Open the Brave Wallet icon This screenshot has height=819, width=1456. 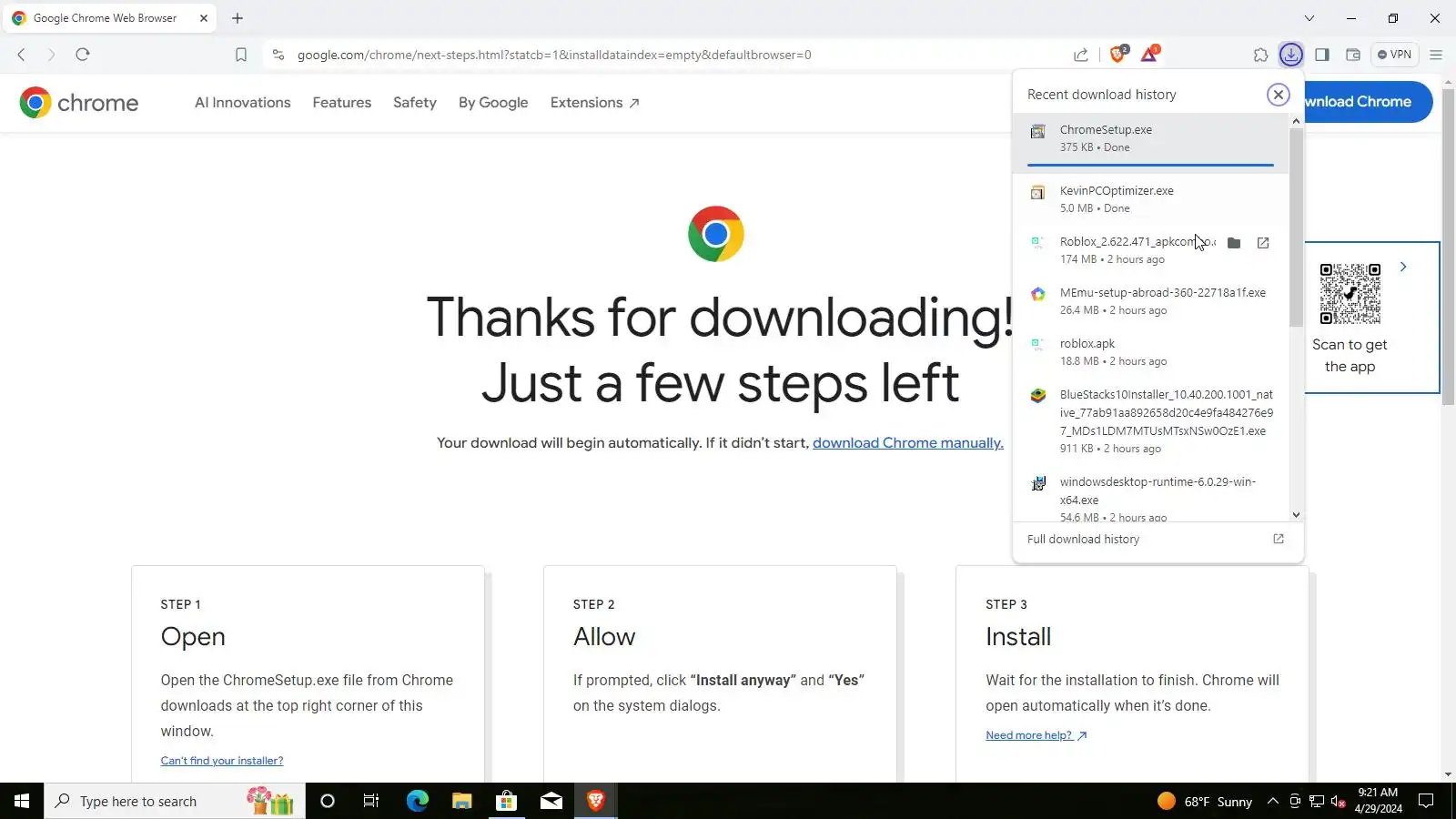click(1353, 55)
